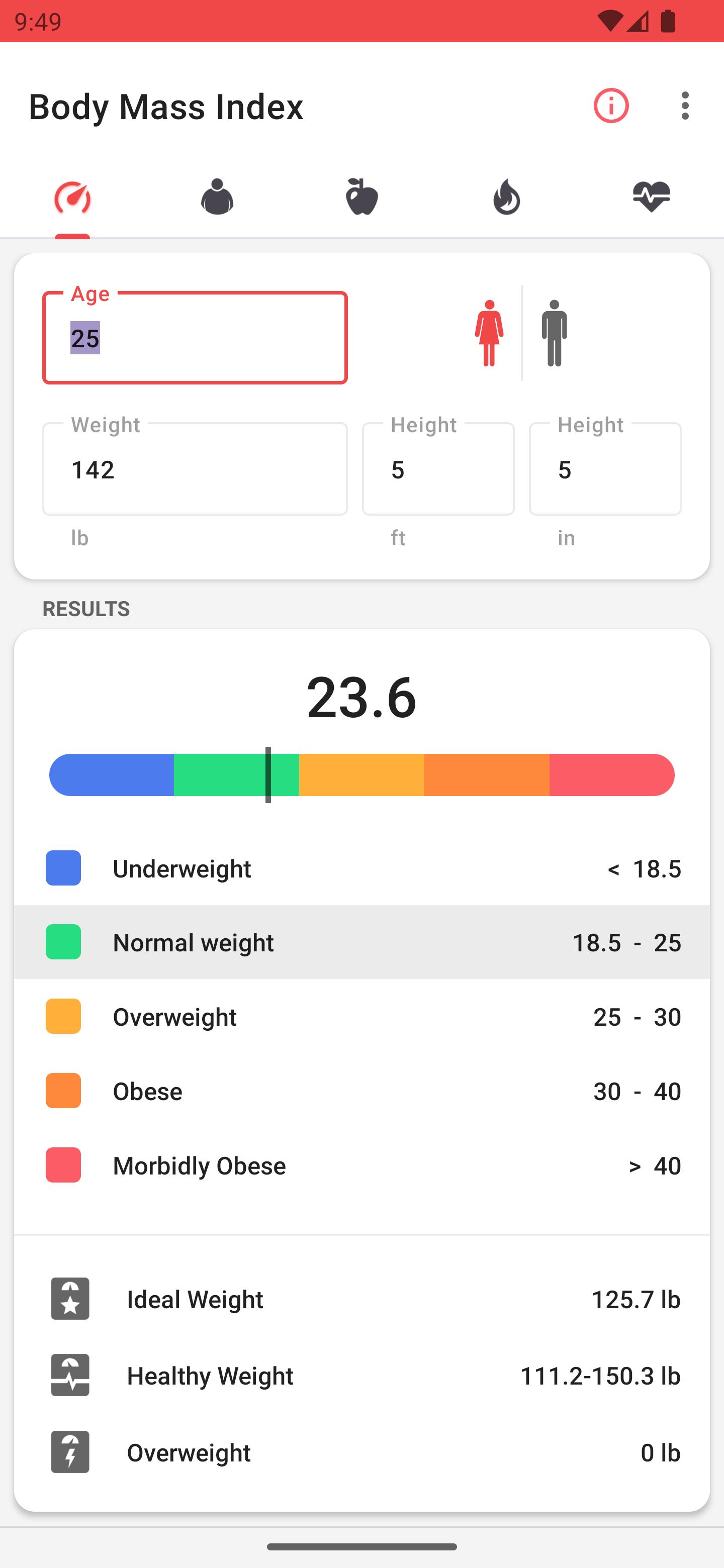Open the flame calories tab

(507, 197)
